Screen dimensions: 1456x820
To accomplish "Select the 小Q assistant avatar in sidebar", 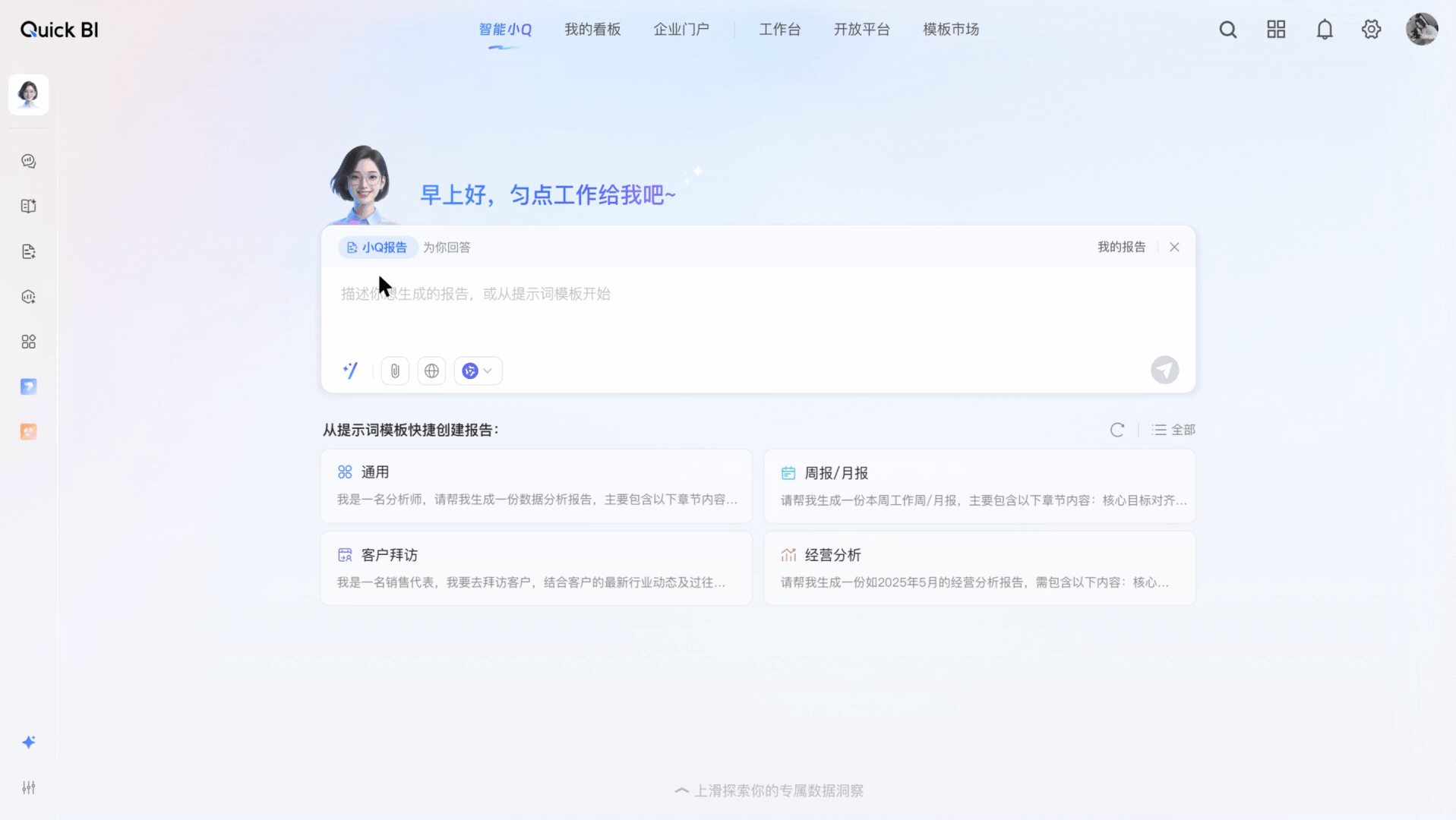I will coord(29,95).
